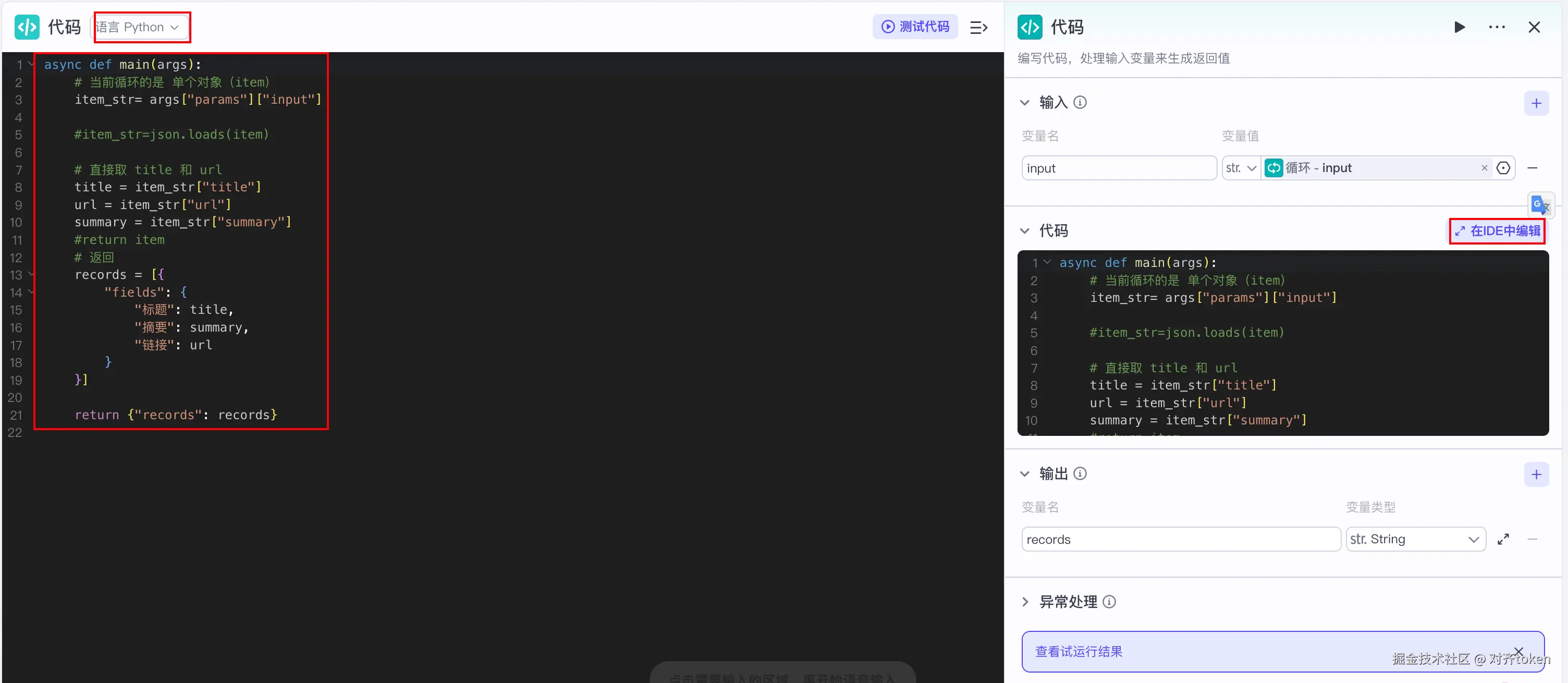Remove the input variable row
The height and width of the screenshot is (683, 1568).
pos(1533,168)
